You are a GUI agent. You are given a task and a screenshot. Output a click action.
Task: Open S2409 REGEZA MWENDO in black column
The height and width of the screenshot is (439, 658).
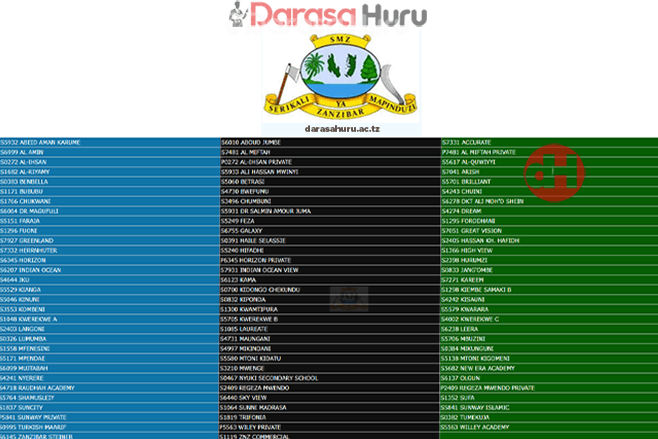[255, 388]
